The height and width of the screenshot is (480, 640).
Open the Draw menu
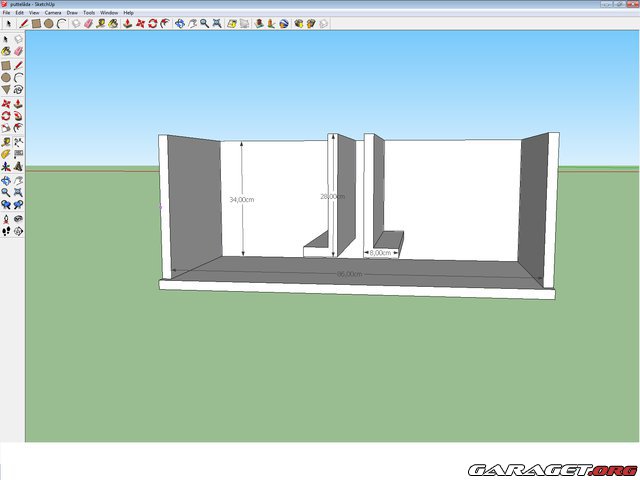72,12
